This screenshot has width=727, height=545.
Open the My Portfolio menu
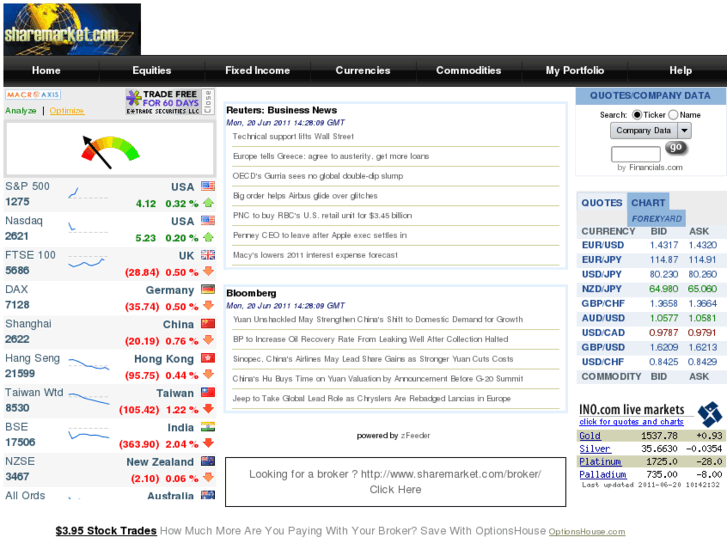[x=574, y=71]
